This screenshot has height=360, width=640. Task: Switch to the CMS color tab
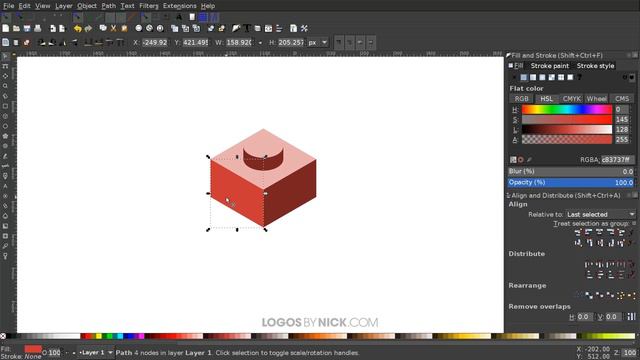pos(622,99)
